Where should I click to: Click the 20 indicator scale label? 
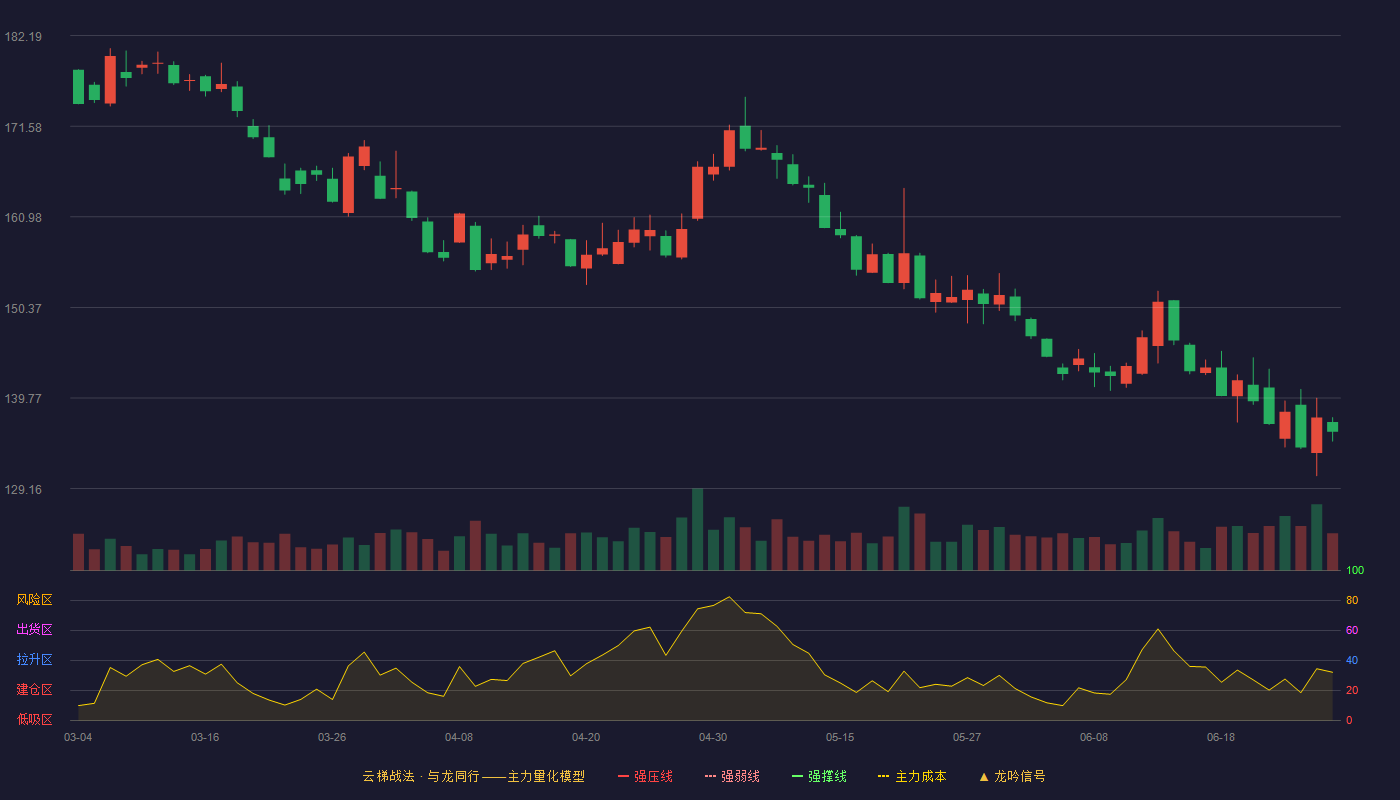point(1352,690)
